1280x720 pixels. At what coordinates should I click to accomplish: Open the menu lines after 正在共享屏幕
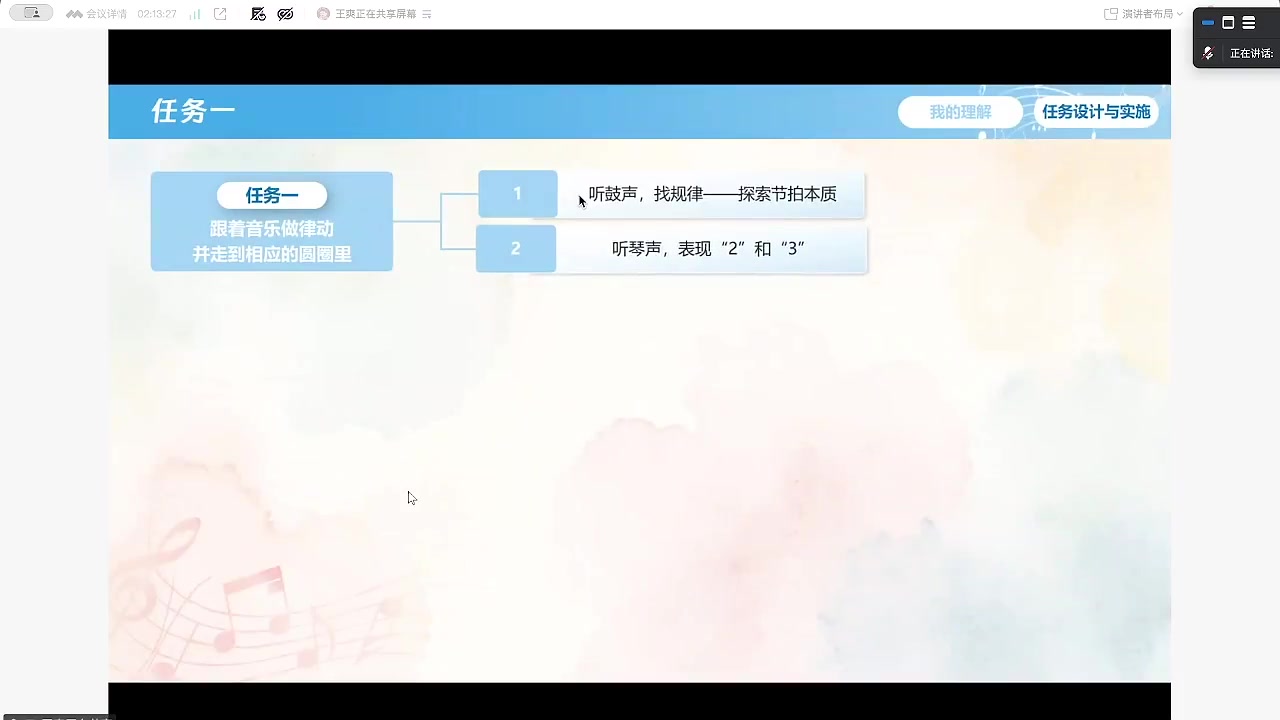[x=427, y=14]
